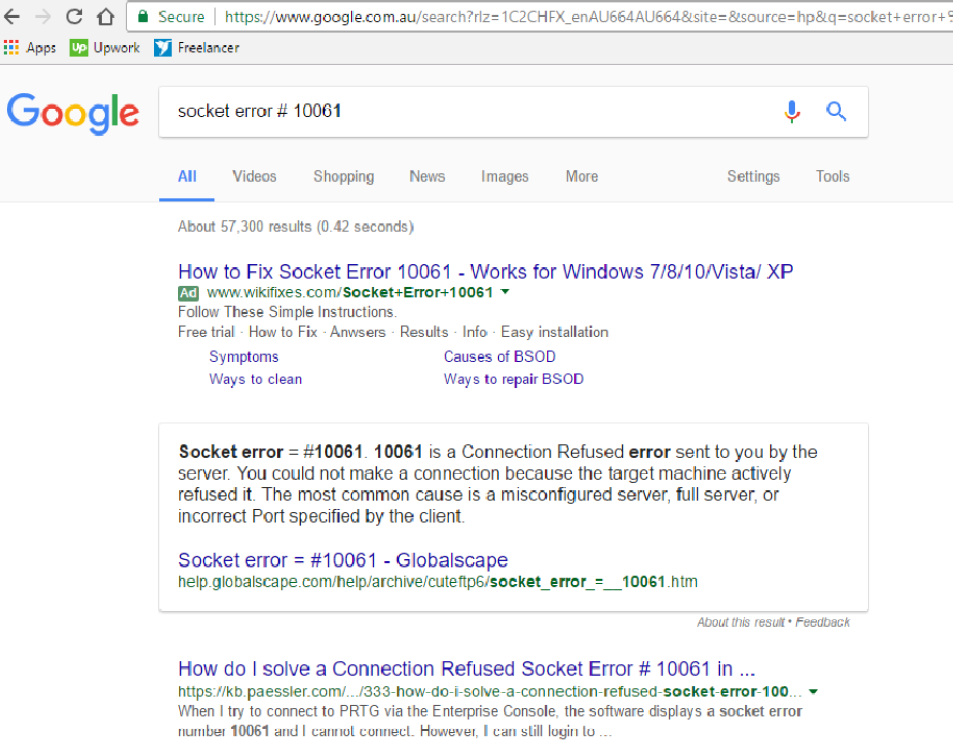Image resolution: width=955 pixels, height=746 pixels.
Task: Click the featured snippet paragraph text
Action: (x=498, y=484)
